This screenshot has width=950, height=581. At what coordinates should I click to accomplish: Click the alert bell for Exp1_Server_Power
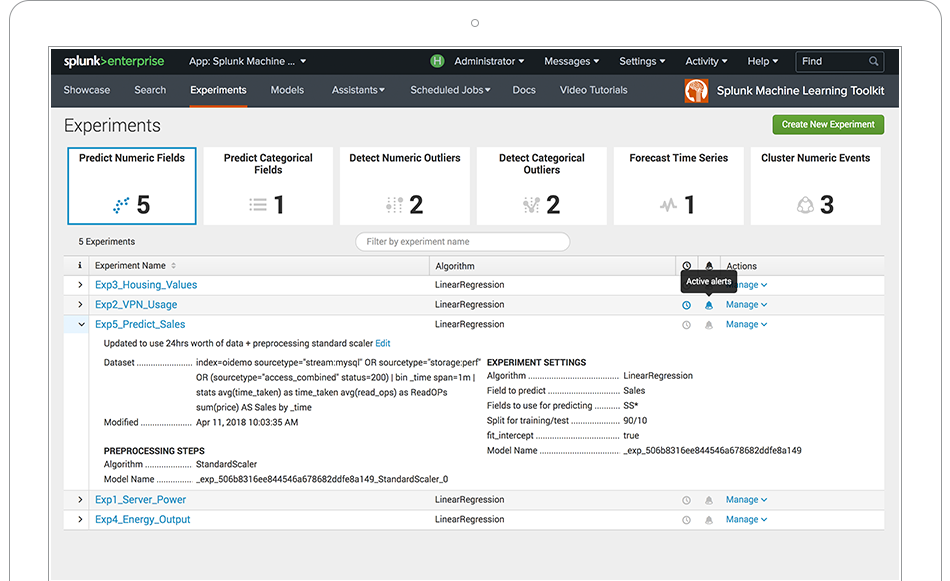[x=709, y=500]
